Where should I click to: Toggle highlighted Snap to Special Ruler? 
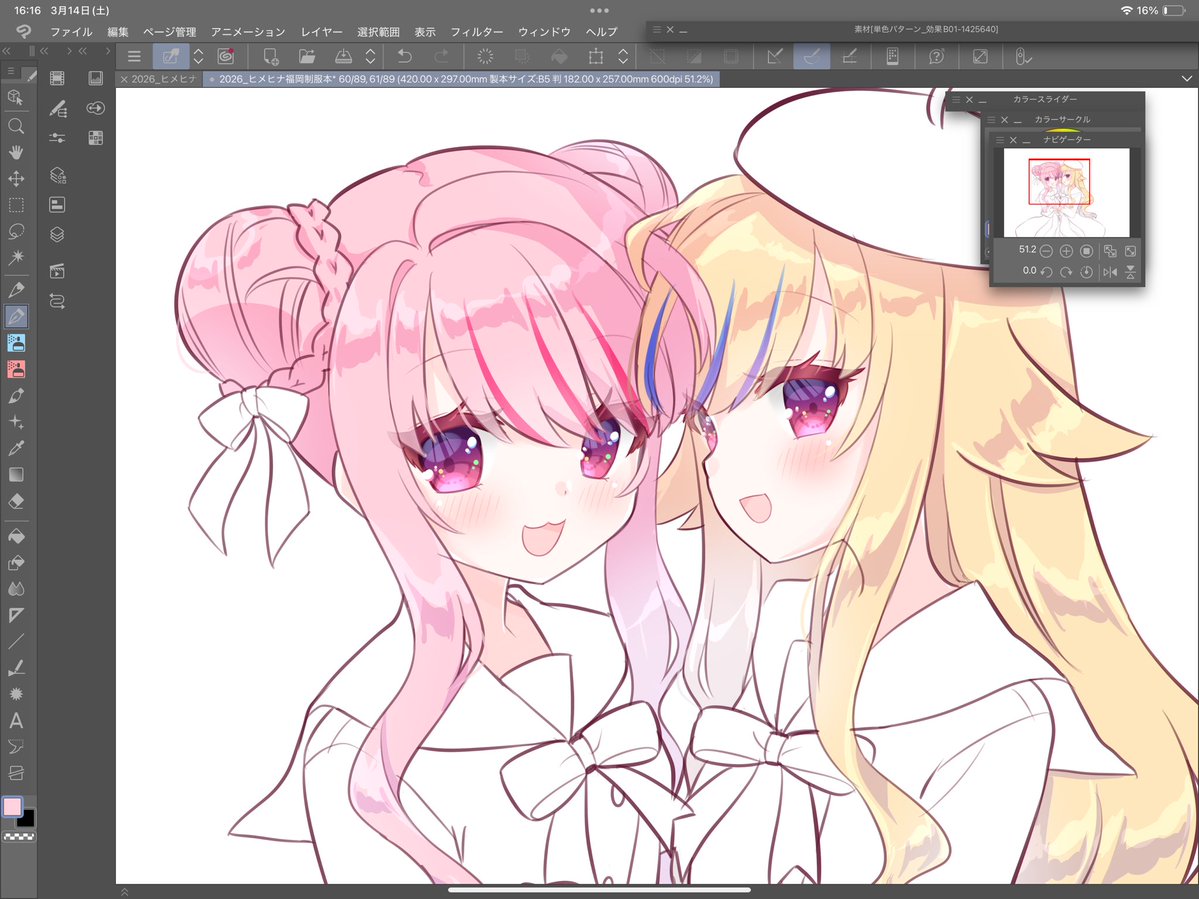(x=812, y=56)
